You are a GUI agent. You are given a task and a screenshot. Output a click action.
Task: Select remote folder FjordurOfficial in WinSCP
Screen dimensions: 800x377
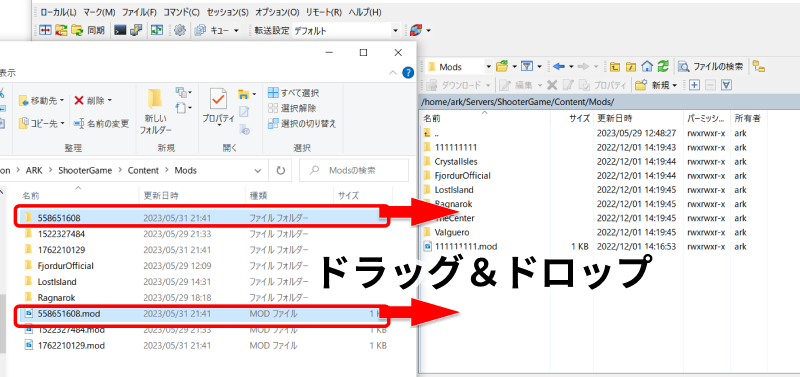point(463,176)
